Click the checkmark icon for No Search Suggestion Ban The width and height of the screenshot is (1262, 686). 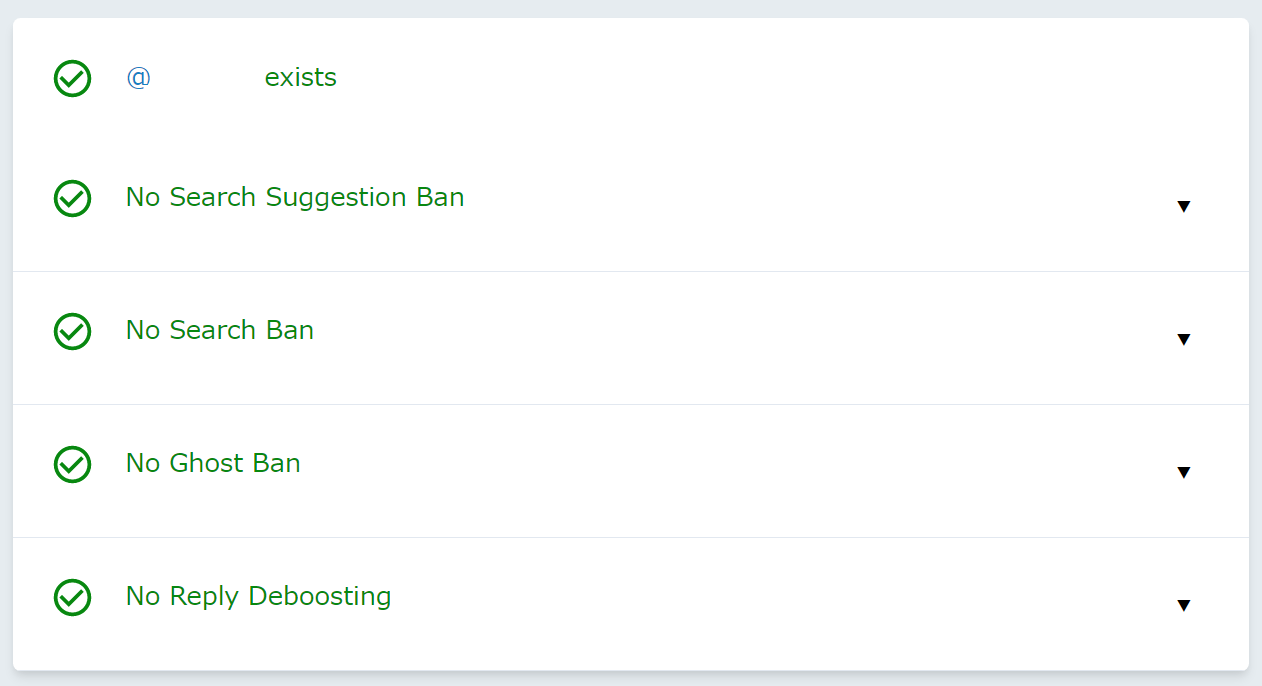click(72, 198)
